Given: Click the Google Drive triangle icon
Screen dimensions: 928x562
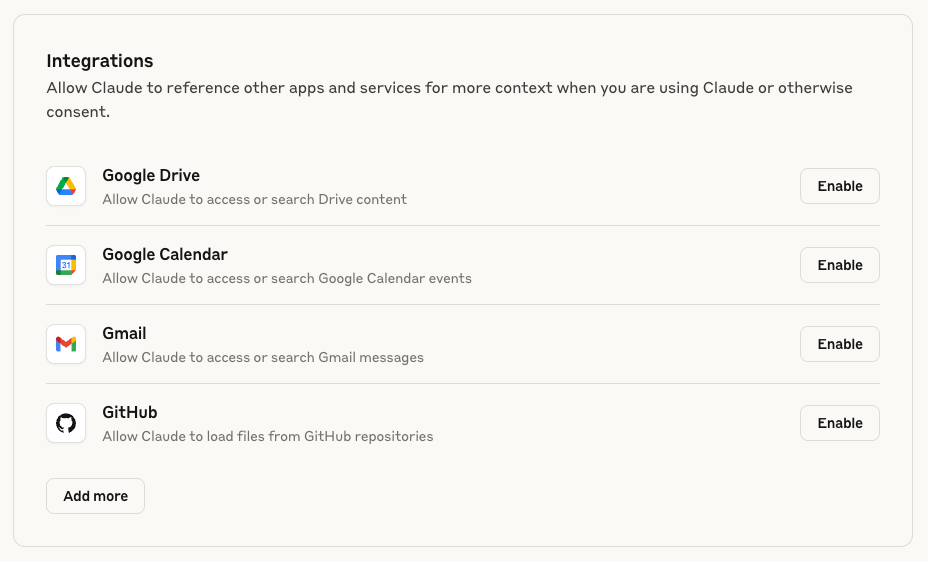Looking at the screenshot, I should (x=66, y=186).
